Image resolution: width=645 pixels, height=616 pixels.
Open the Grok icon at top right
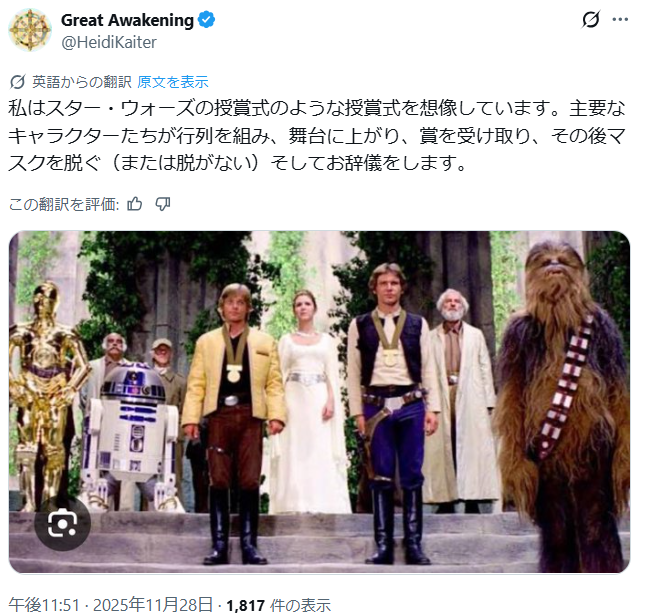pos(591,19)
